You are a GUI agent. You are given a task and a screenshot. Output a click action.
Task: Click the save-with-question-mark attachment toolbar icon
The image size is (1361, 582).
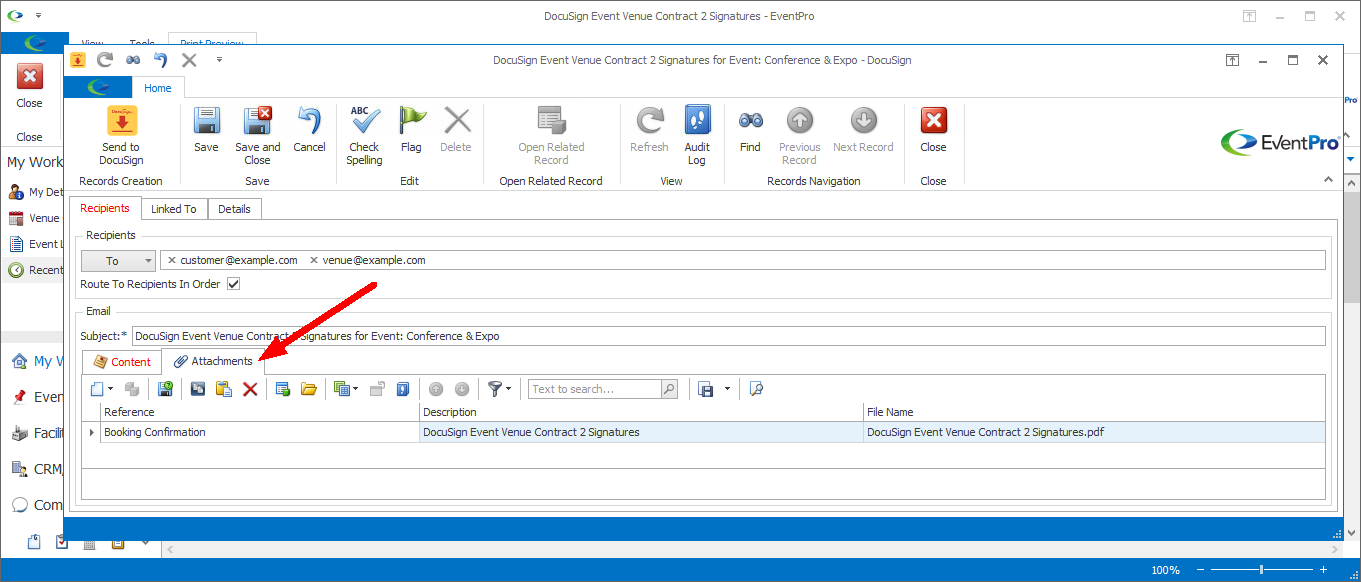click(166, 389)
